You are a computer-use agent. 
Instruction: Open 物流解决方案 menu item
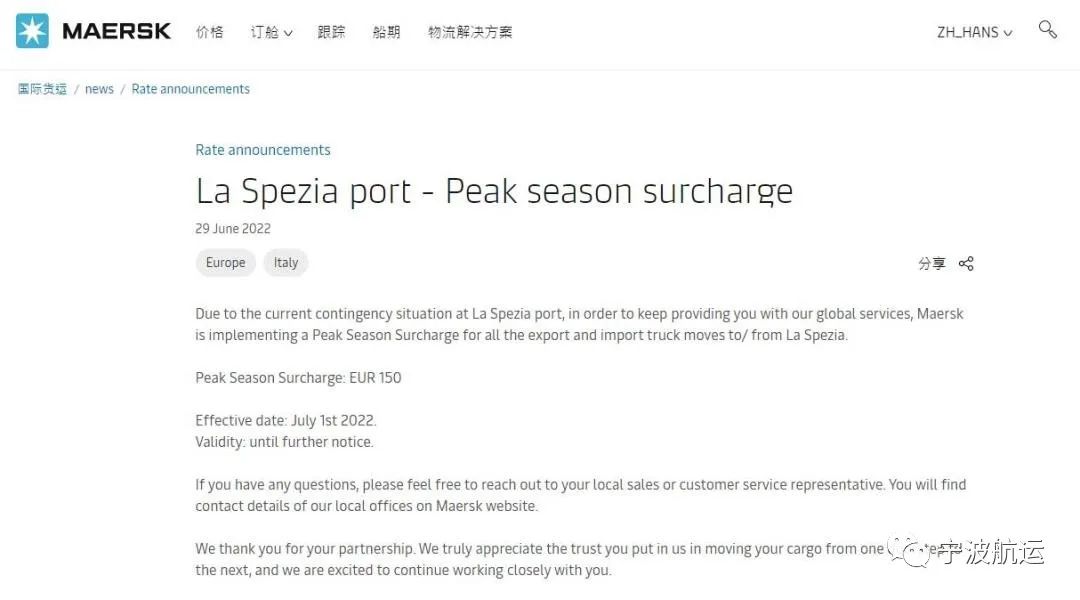470,32
